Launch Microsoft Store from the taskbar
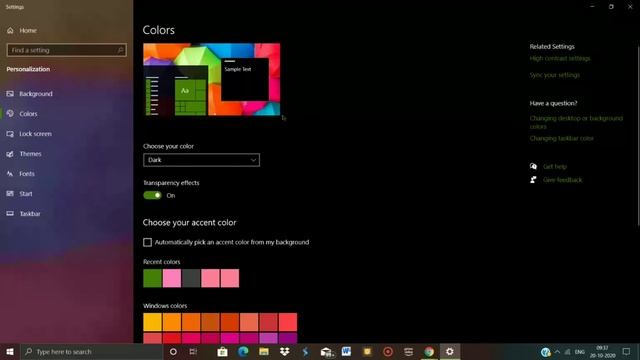The width and height of the screenshot is (640, 360). tap(222, 351)
